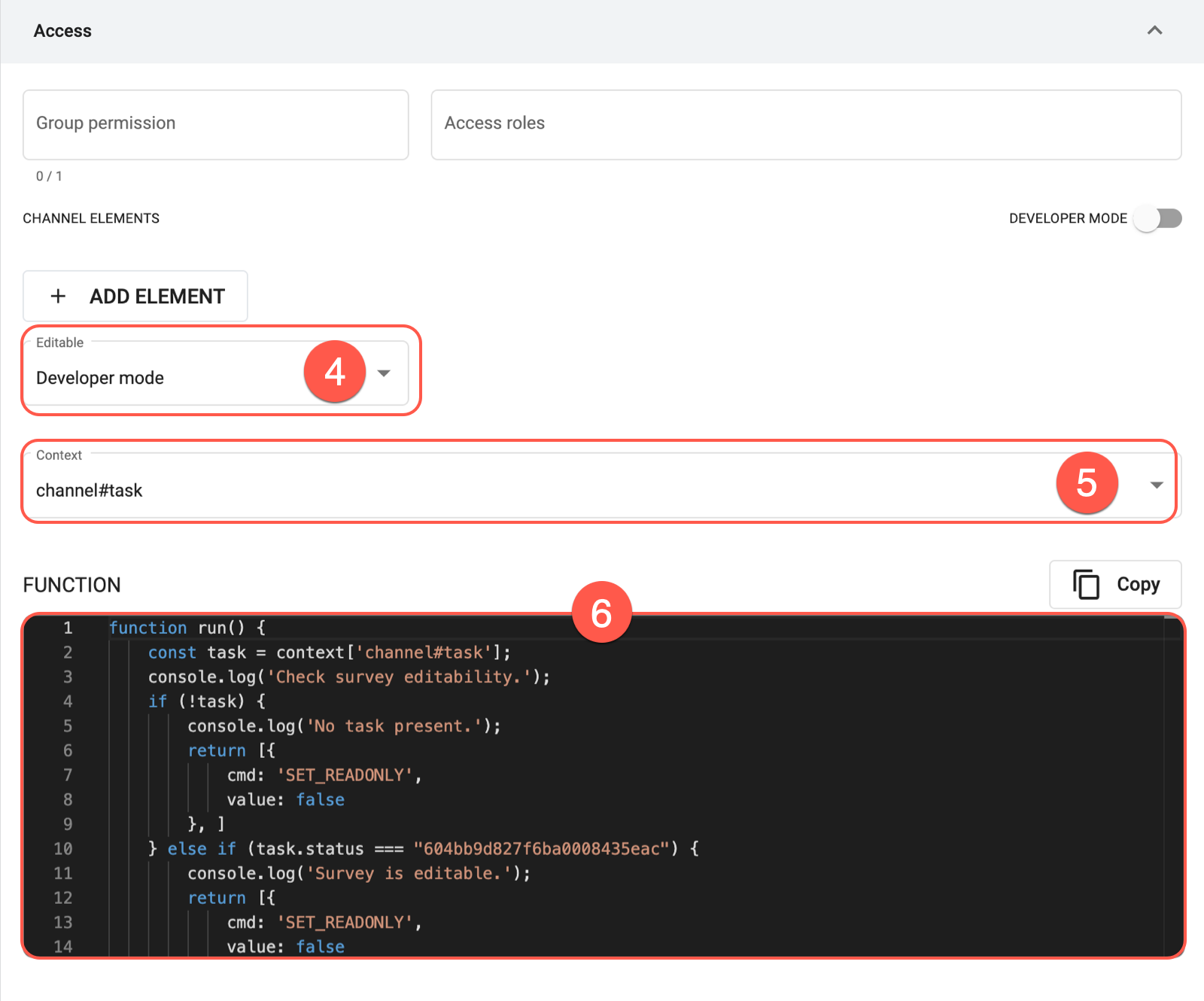Click the else if task.status line
The width and height of the screenshot is (1204, 1001).
tap(424, 849)
